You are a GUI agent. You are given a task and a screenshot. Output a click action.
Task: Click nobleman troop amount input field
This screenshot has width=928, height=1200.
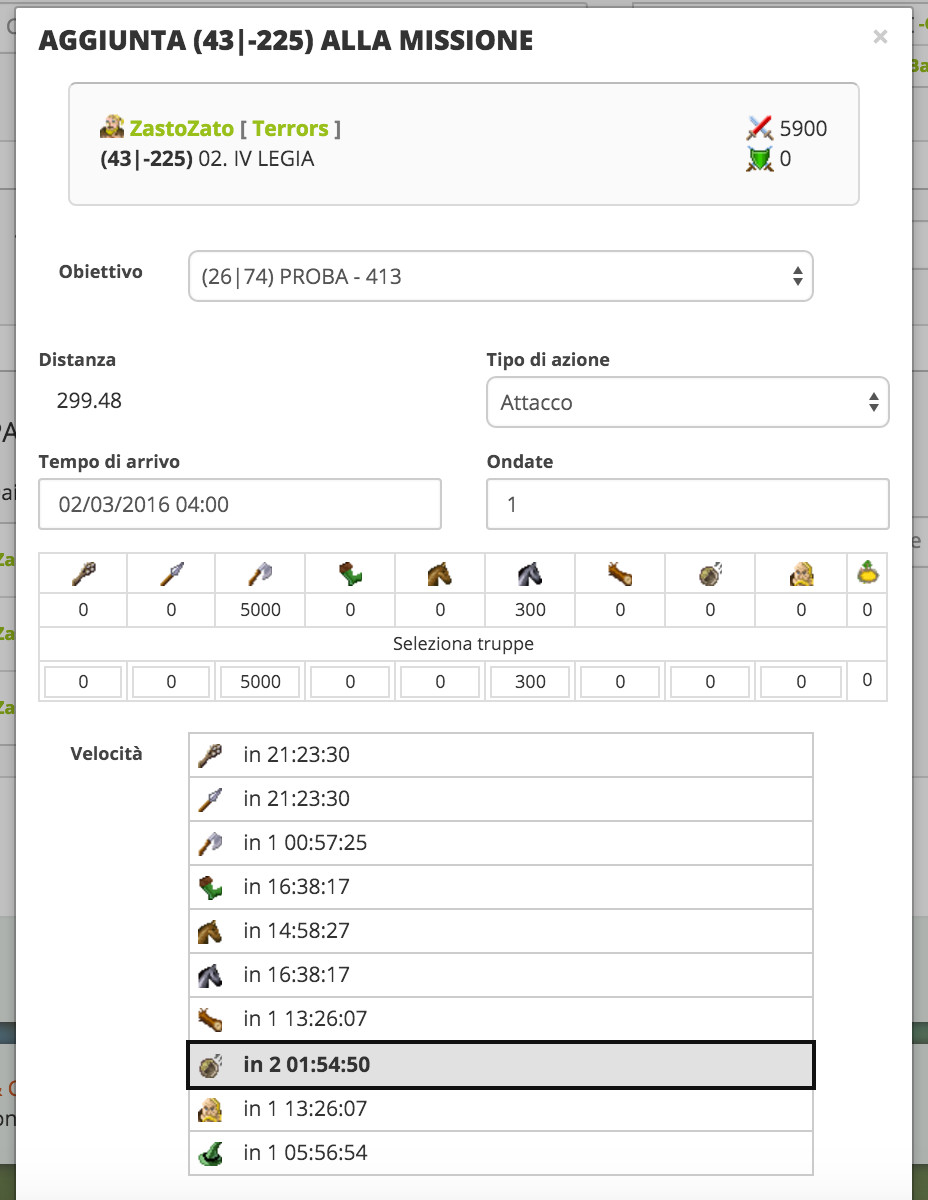coord(801,682)
